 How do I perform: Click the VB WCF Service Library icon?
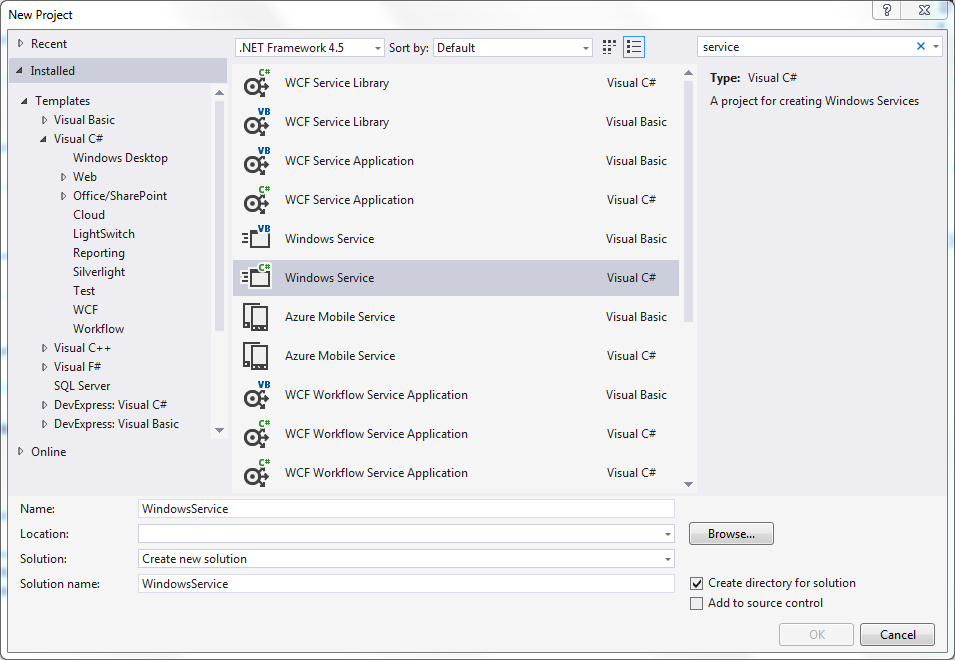click(x=256, y=122)
